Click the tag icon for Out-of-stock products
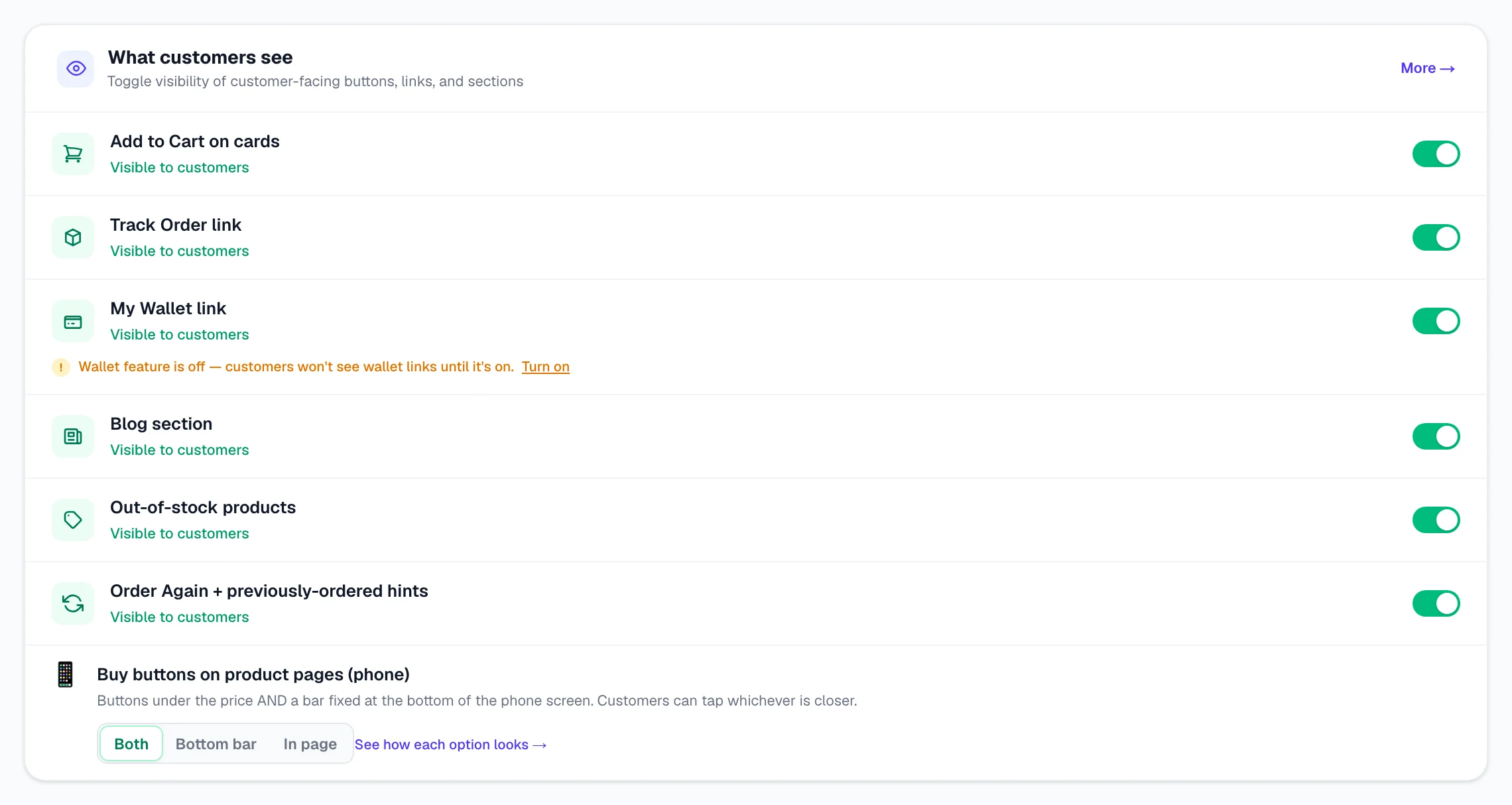 [73, 520]
